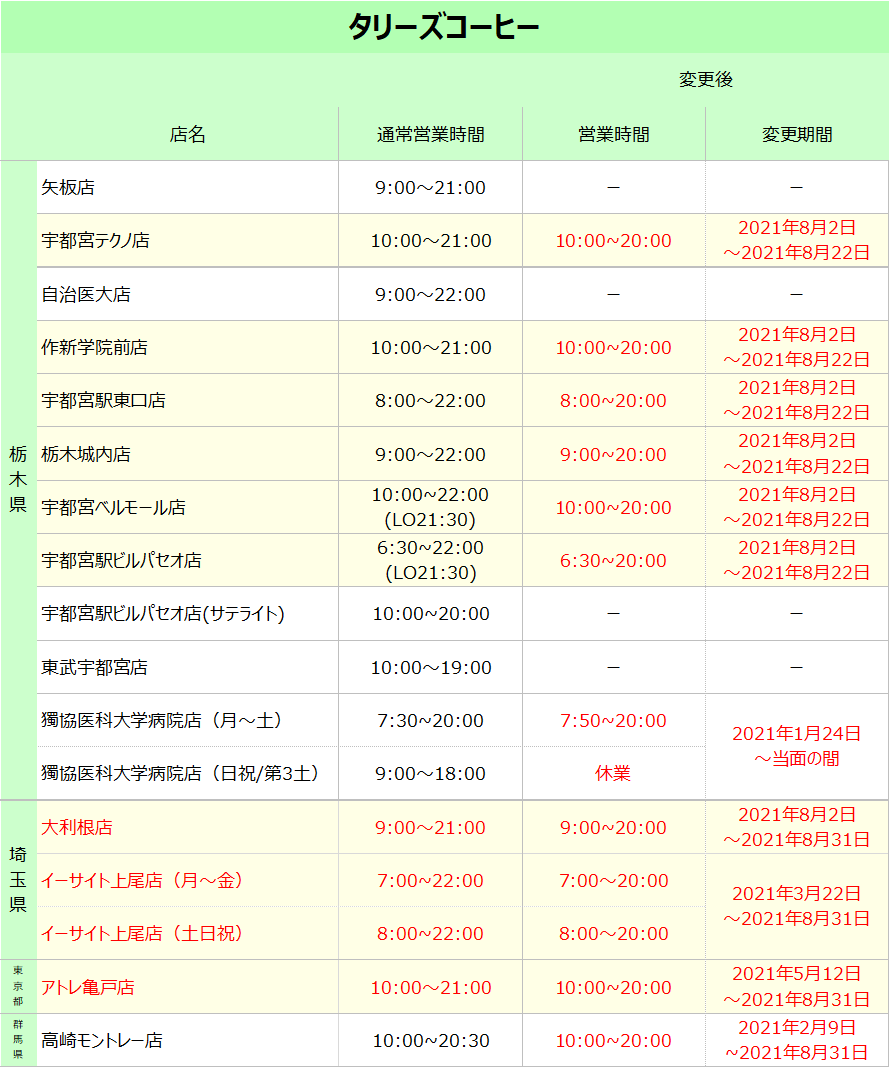890x1068 pixels.
Task: Select イーサイト上尾店（土日祝）changed hours 8:00~20:00
Action: 614,934
